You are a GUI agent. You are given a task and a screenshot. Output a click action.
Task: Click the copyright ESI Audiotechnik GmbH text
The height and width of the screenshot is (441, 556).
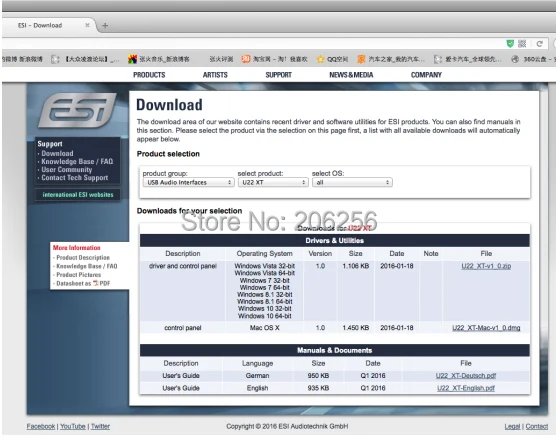(287, 426)
